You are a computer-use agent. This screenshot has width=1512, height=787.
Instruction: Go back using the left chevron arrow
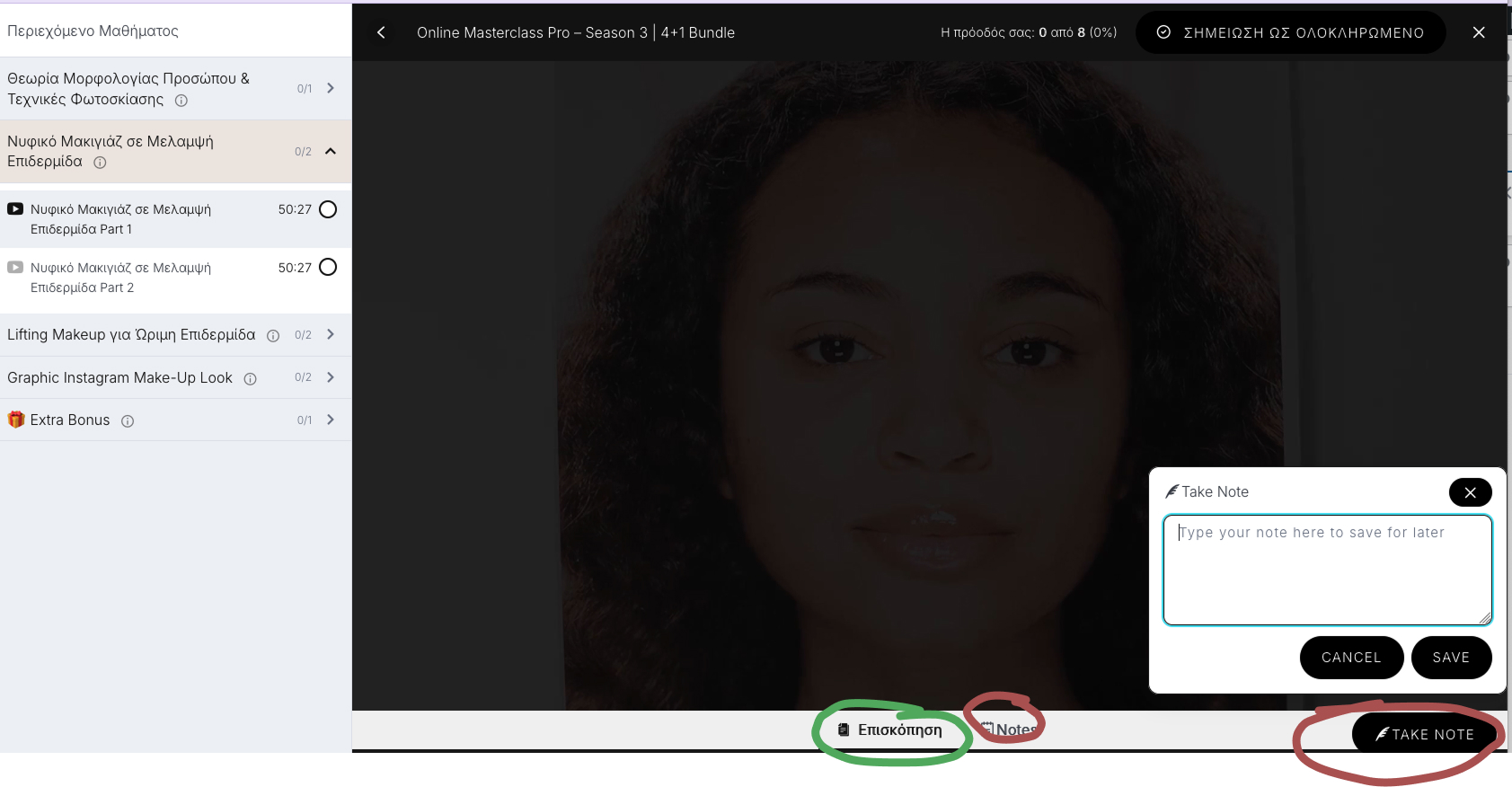(x=381, y=32)
